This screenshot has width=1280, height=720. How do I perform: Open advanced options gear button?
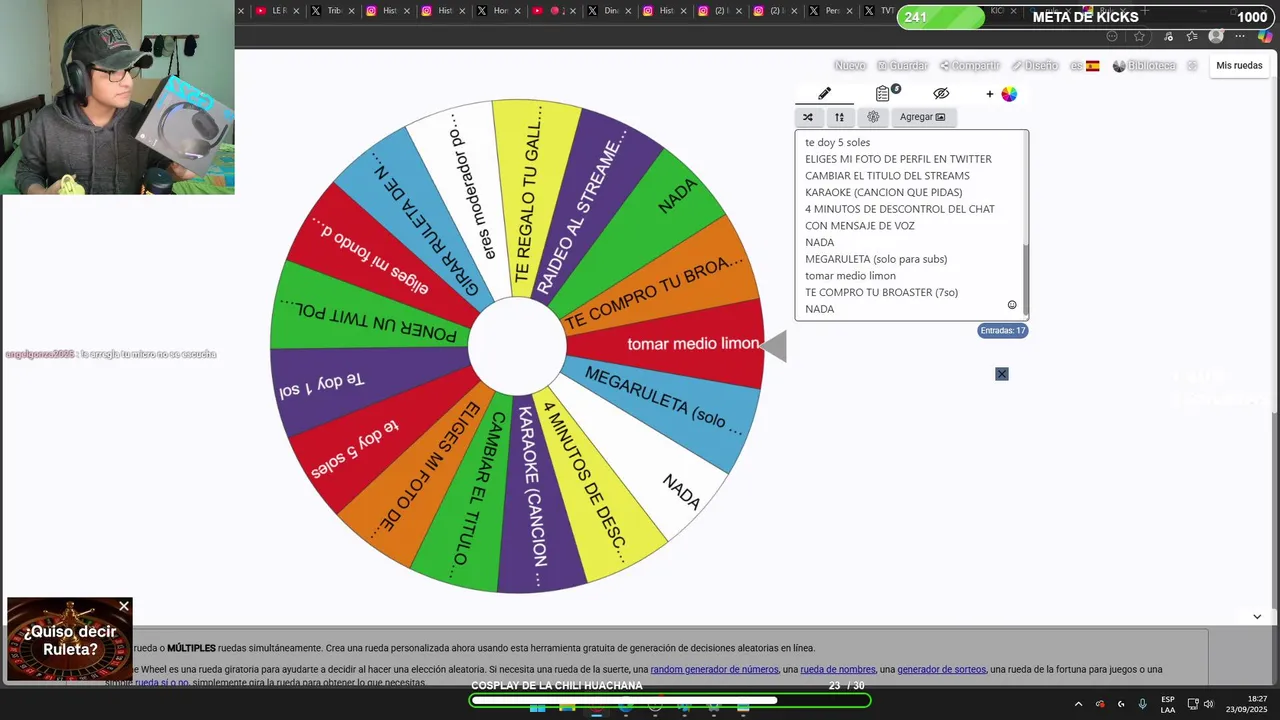(x=873, y=117)
